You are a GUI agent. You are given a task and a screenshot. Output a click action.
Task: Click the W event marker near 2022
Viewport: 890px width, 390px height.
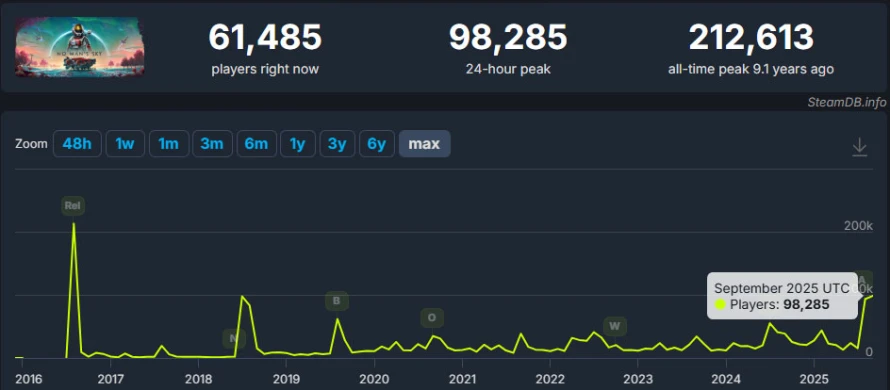[615, 326]
